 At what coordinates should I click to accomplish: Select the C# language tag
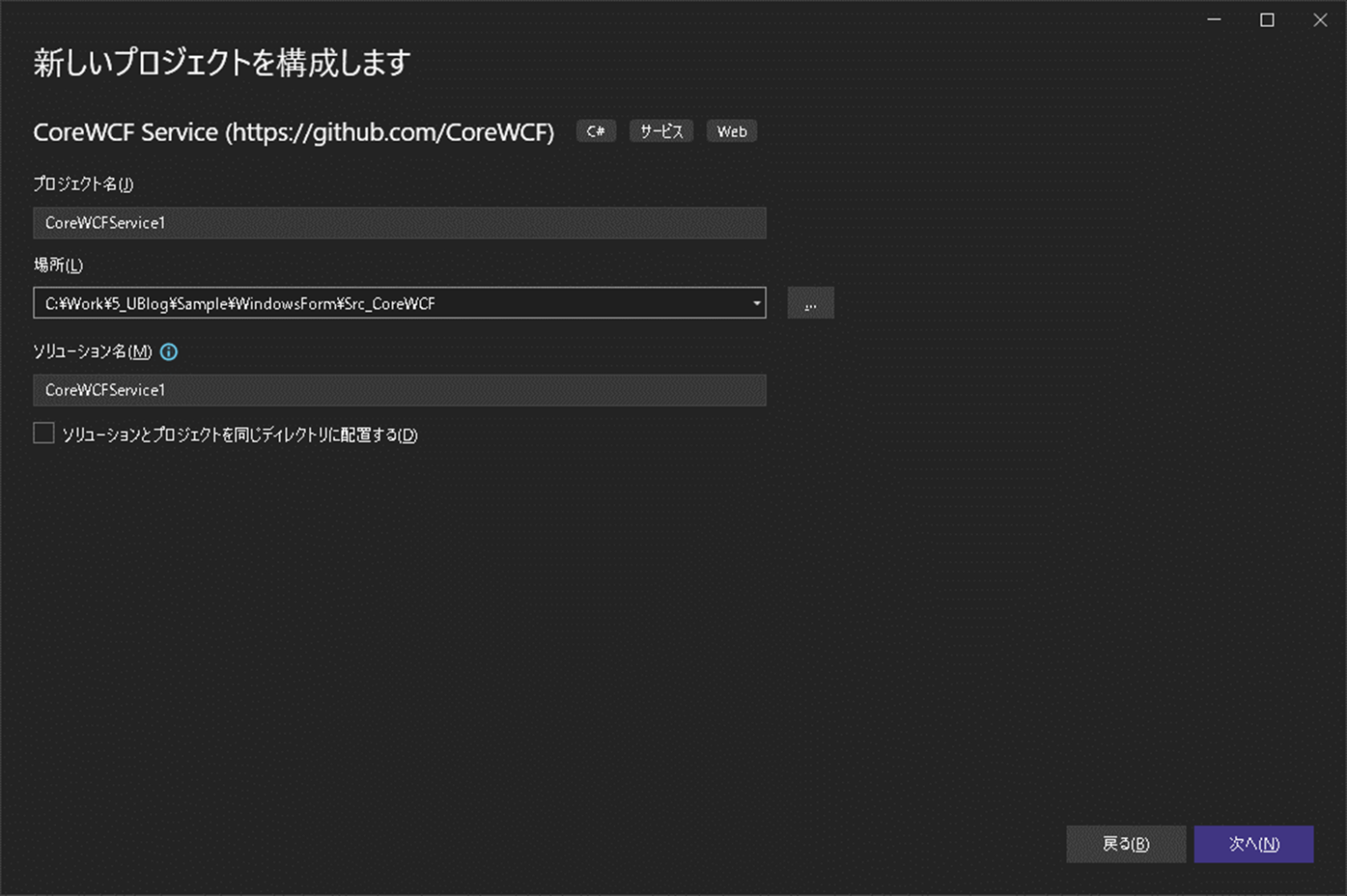(595, 132)
